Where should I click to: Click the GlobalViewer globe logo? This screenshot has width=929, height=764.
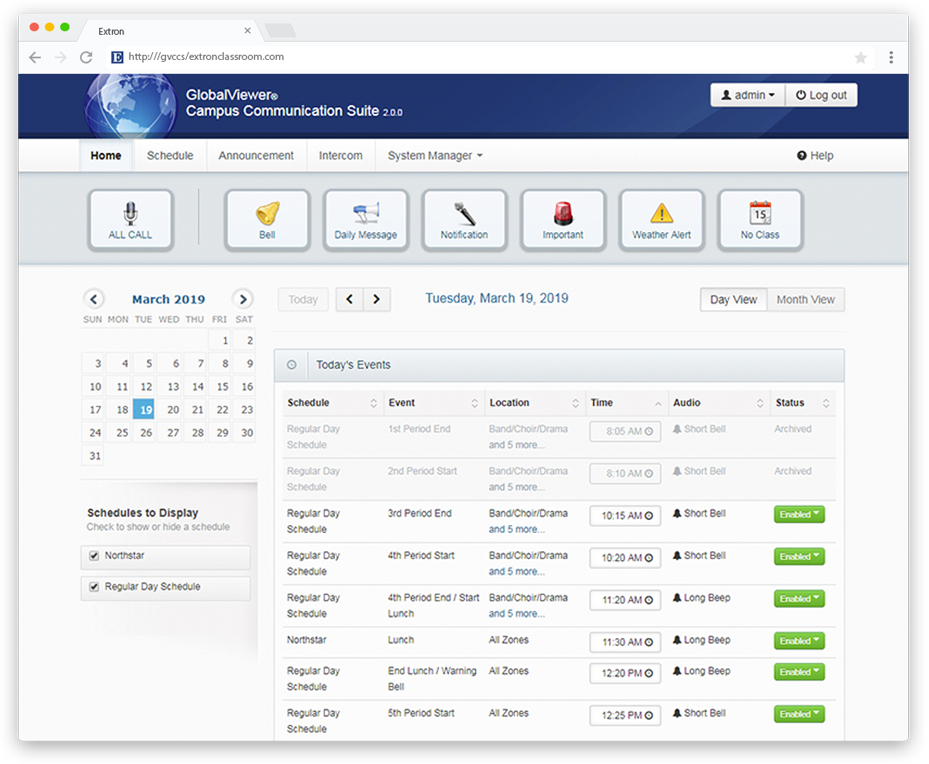point(130,107)
